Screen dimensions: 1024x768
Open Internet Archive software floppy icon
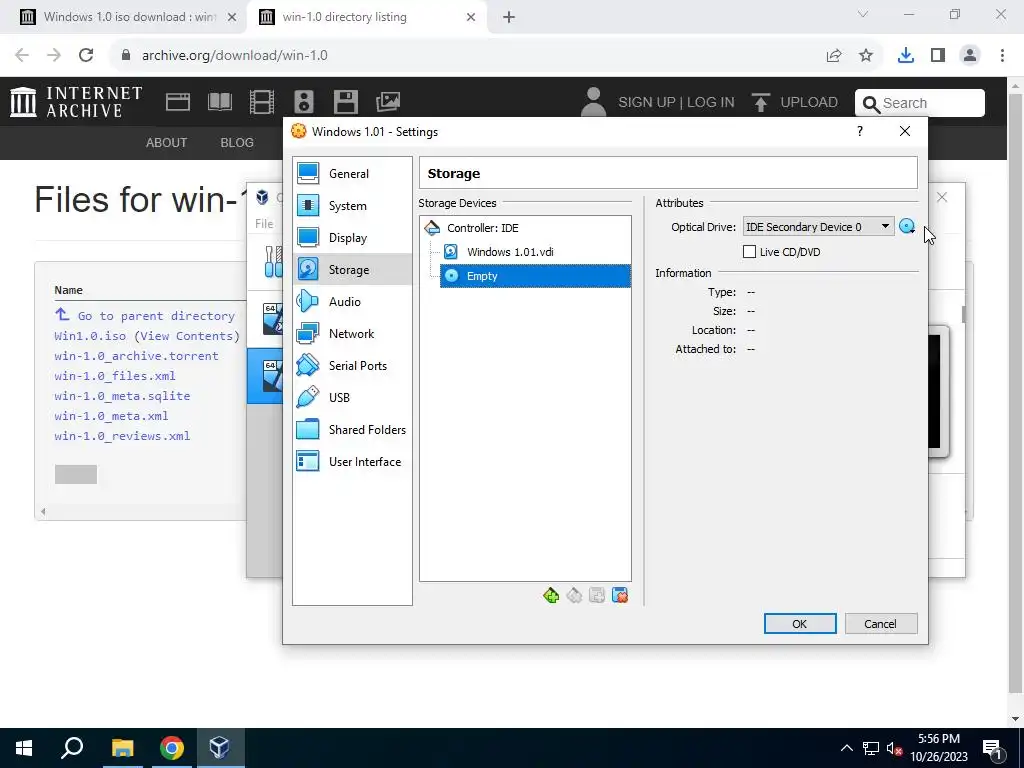point(345,102)
